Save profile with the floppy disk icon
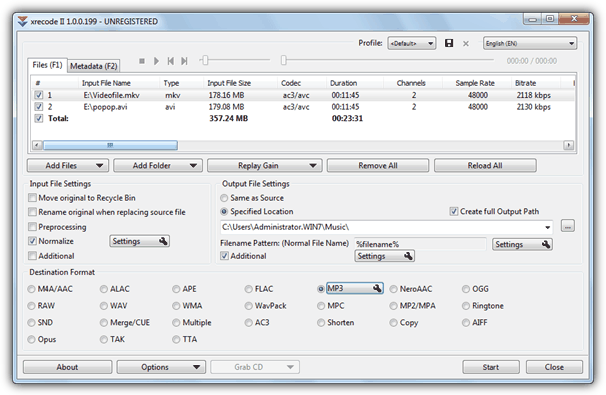 [x=449, y=43]
